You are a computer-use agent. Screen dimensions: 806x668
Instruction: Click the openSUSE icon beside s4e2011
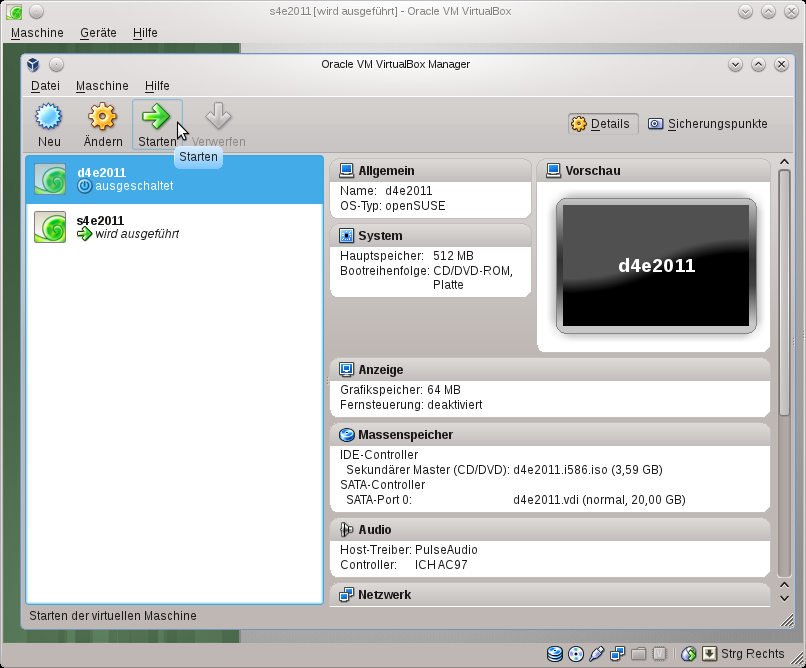click(x=50, y=227)
